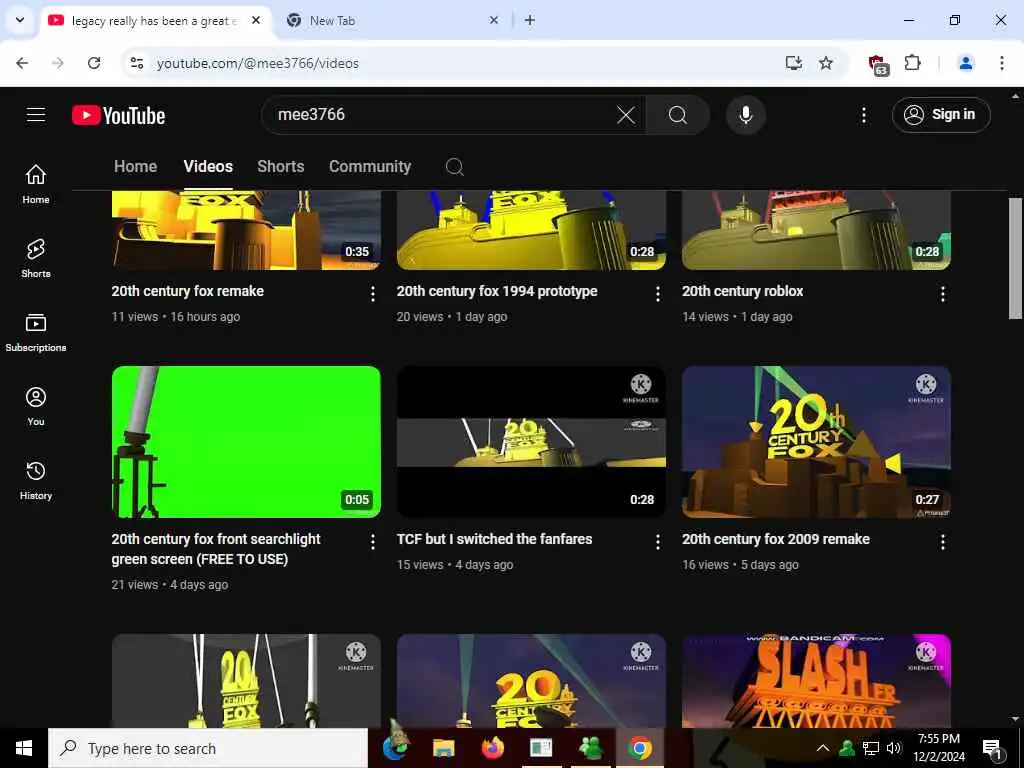Switch to the New Tab browser tab

point(392,21)
